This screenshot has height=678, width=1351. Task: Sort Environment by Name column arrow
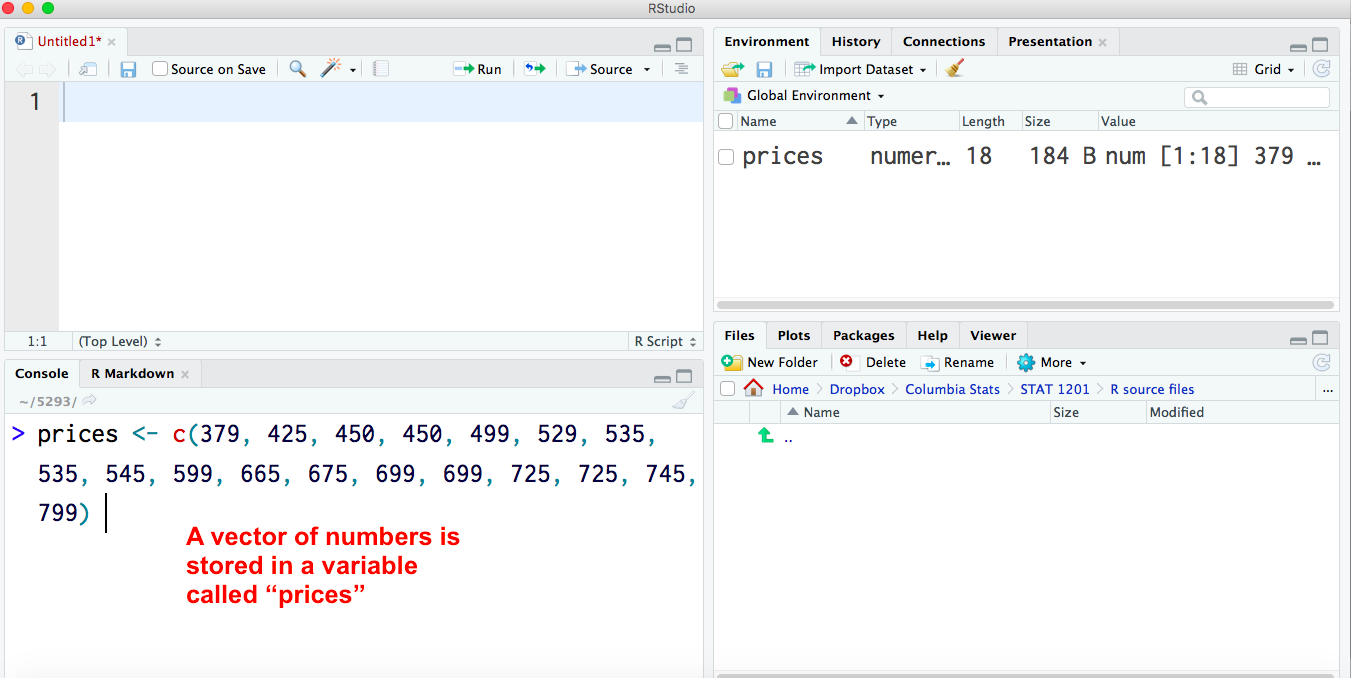point(852,121)
